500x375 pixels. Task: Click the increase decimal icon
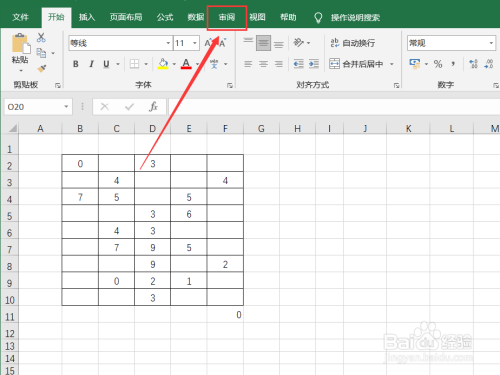coord(473,64)
